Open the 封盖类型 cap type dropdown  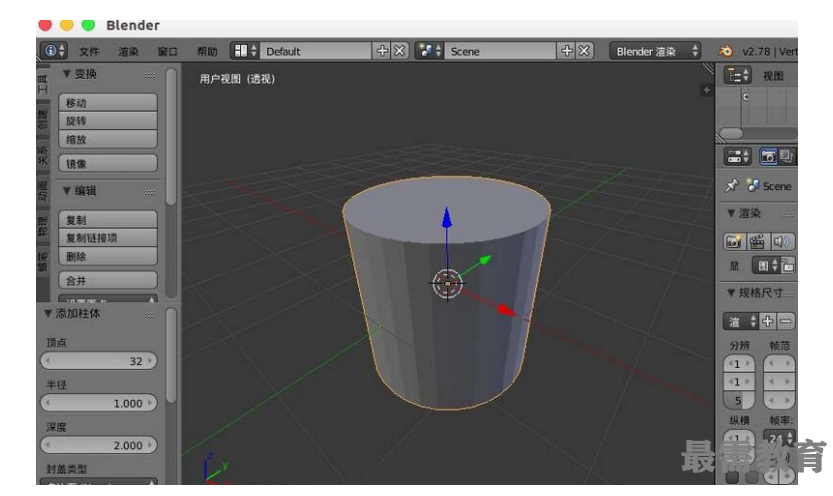pyautogui.click(x=99, y=481)
